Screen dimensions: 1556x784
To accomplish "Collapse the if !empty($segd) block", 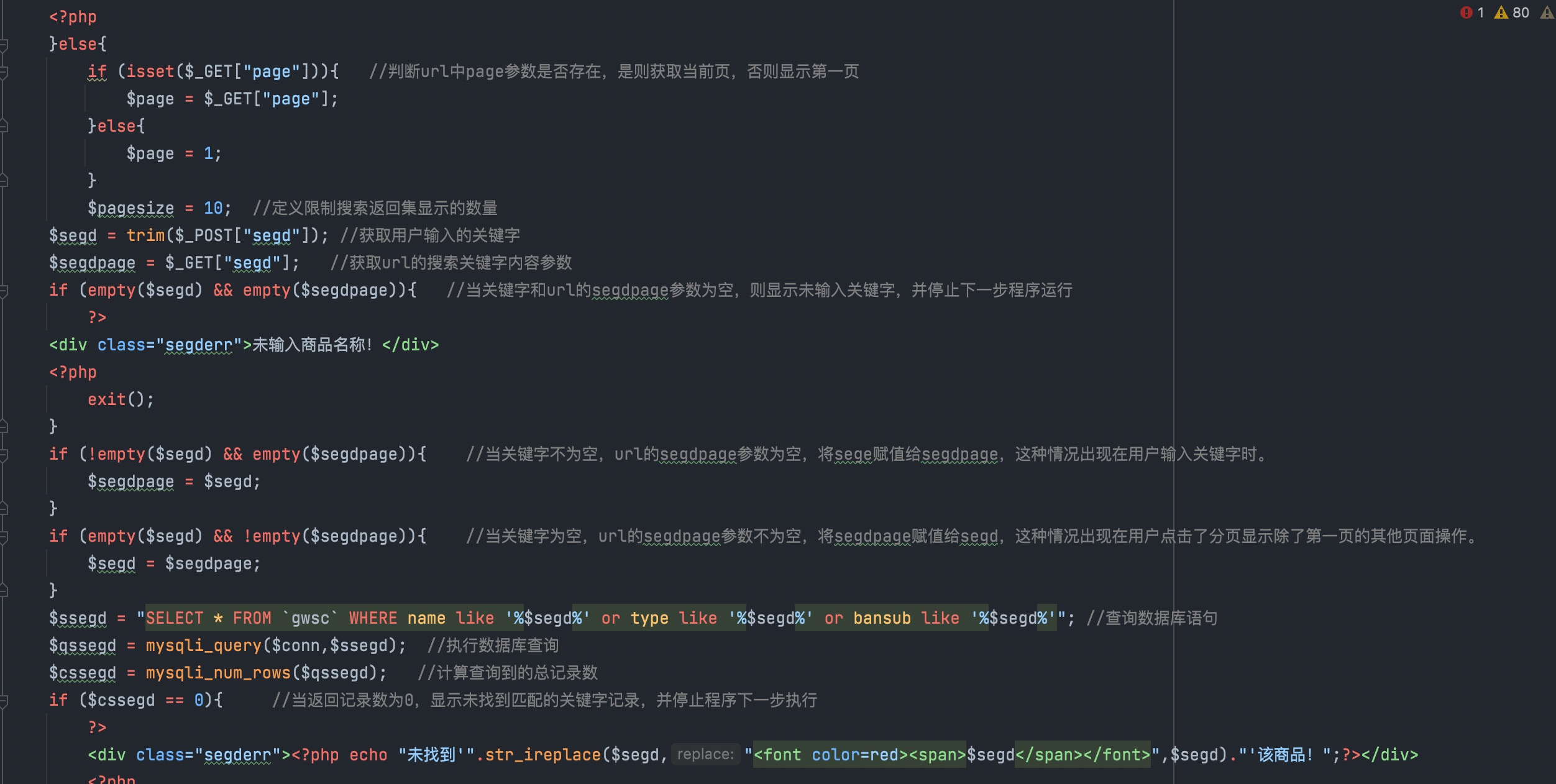I will point(4,455).
